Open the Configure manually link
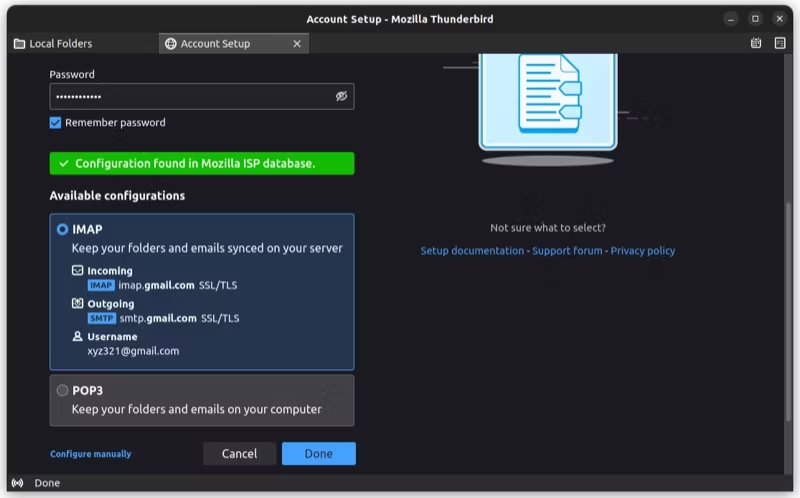The height and width of the screenshot is (498, 800). (91, 454)
